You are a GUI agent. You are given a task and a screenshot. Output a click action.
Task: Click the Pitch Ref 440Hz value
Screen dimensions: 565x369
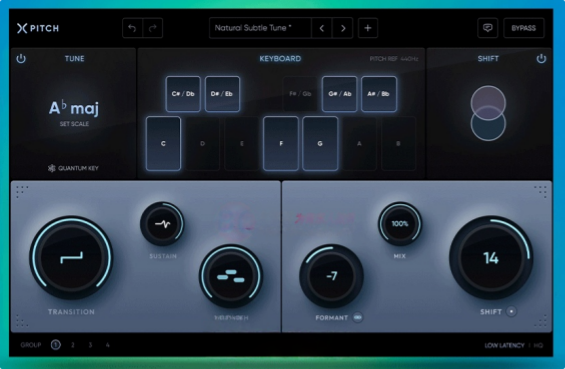394,58
